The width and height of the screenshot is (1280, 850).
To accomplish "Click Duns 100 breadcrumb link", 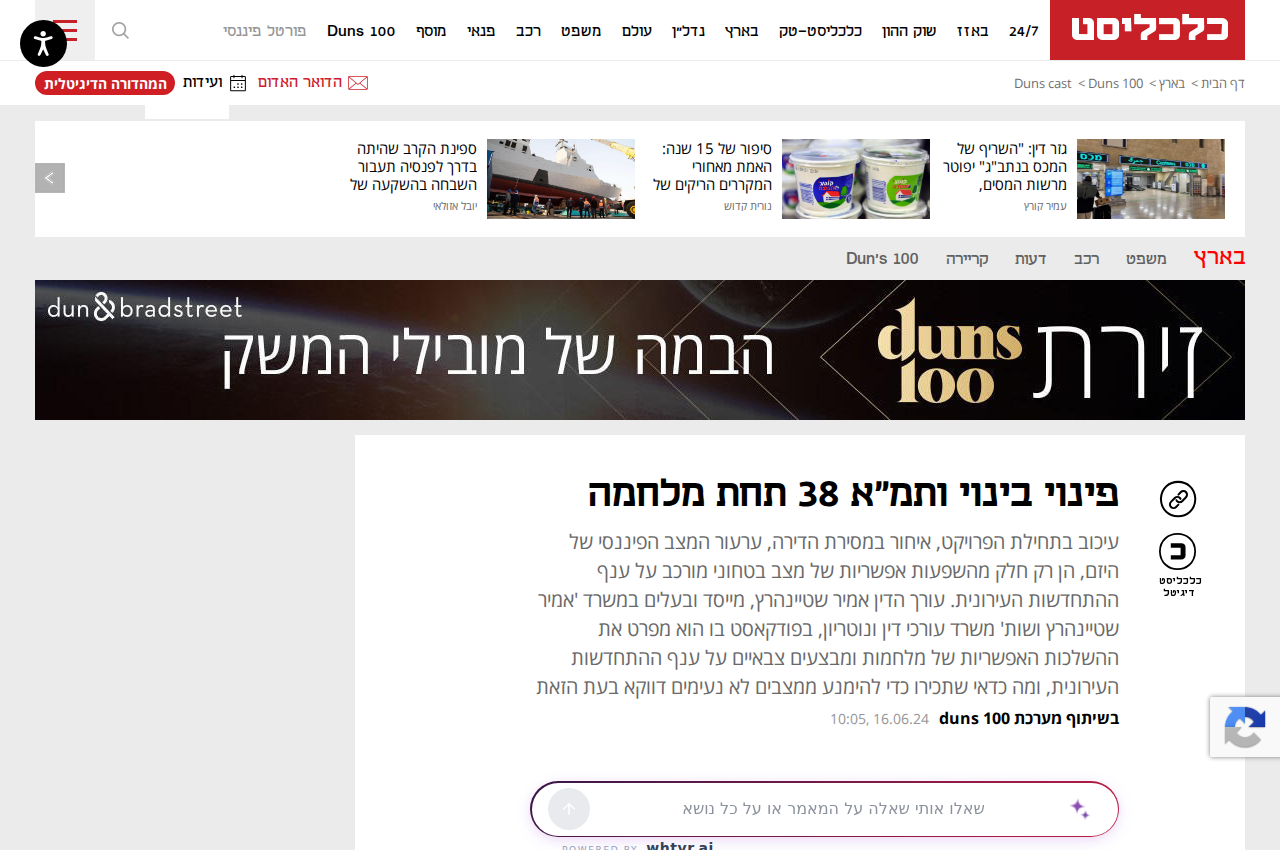I will pos(1115,83).
